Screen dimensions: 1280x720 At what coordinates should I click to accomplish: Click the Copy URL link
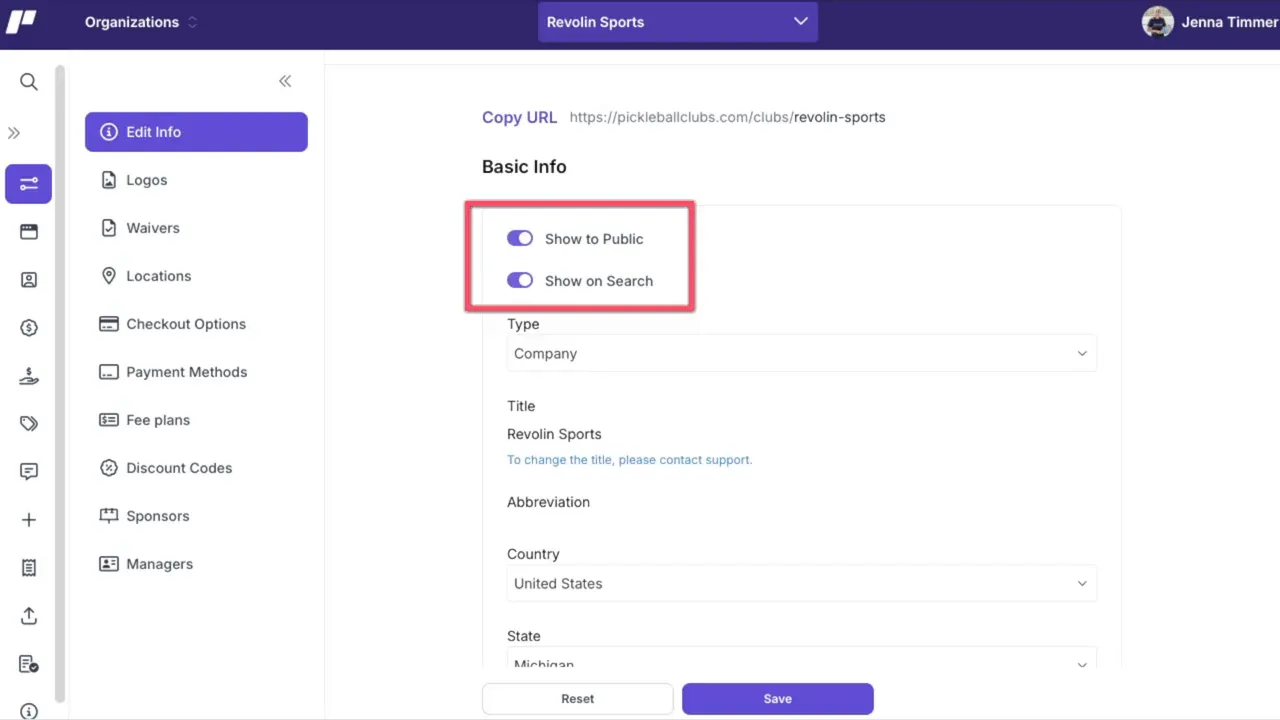point(519,117)
